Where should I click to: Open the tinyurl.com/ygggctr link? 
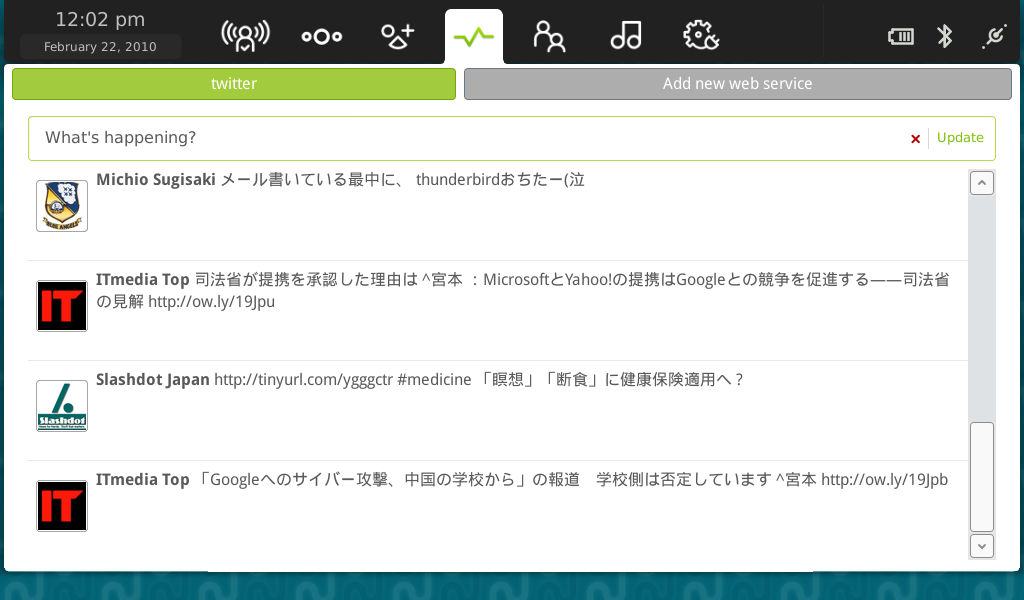coord(304,380)
